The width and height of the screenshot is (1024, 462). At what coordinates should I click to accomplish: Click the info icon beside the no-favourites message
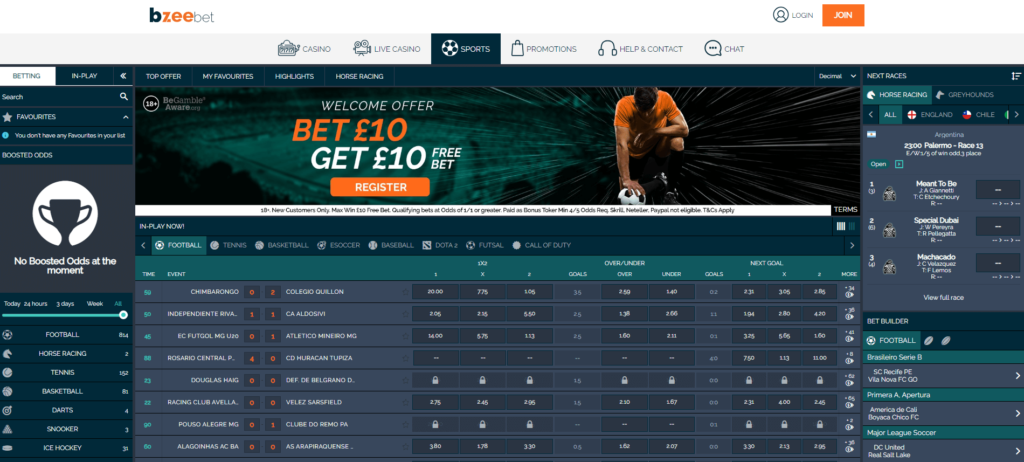(x=6, y=135)
